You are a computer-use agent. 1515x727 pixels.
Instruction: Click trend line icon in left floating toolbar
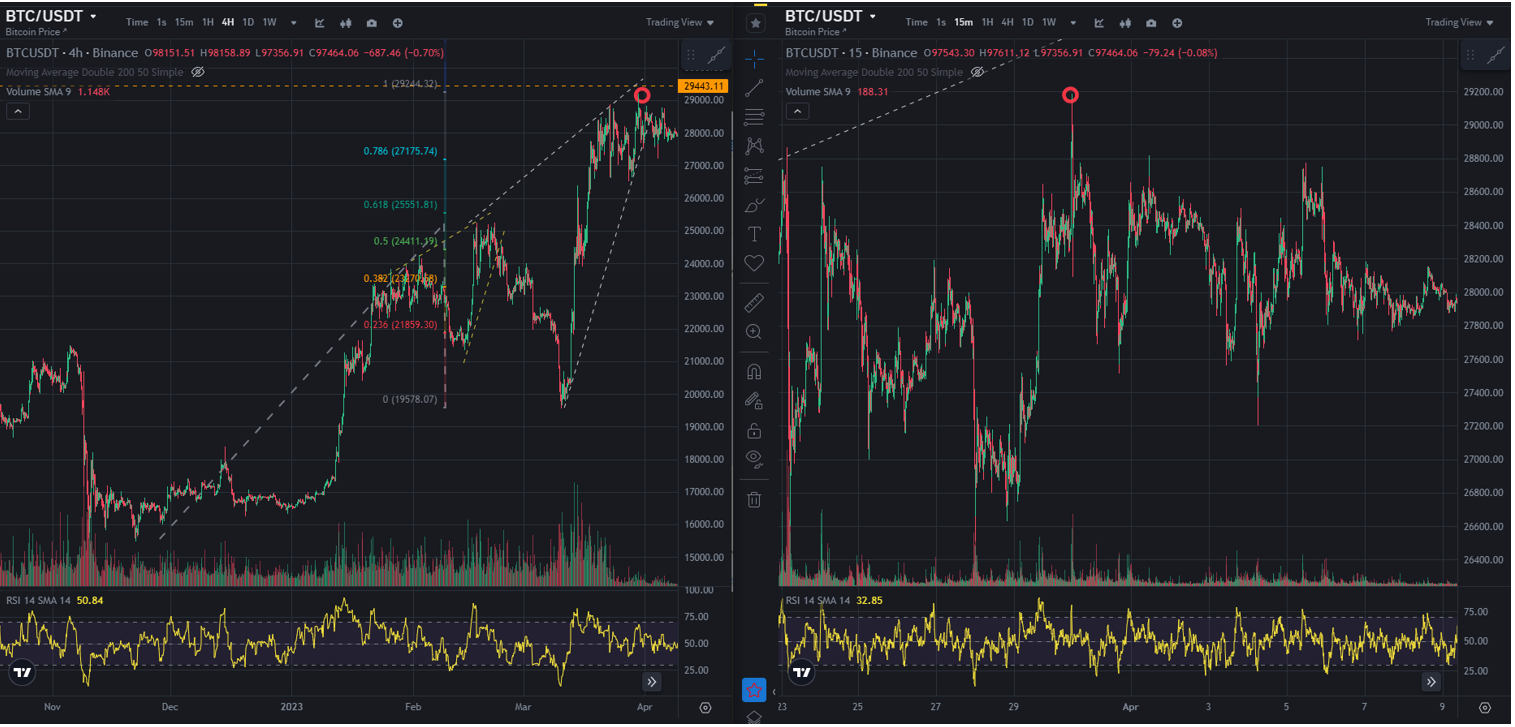point(716,57)
